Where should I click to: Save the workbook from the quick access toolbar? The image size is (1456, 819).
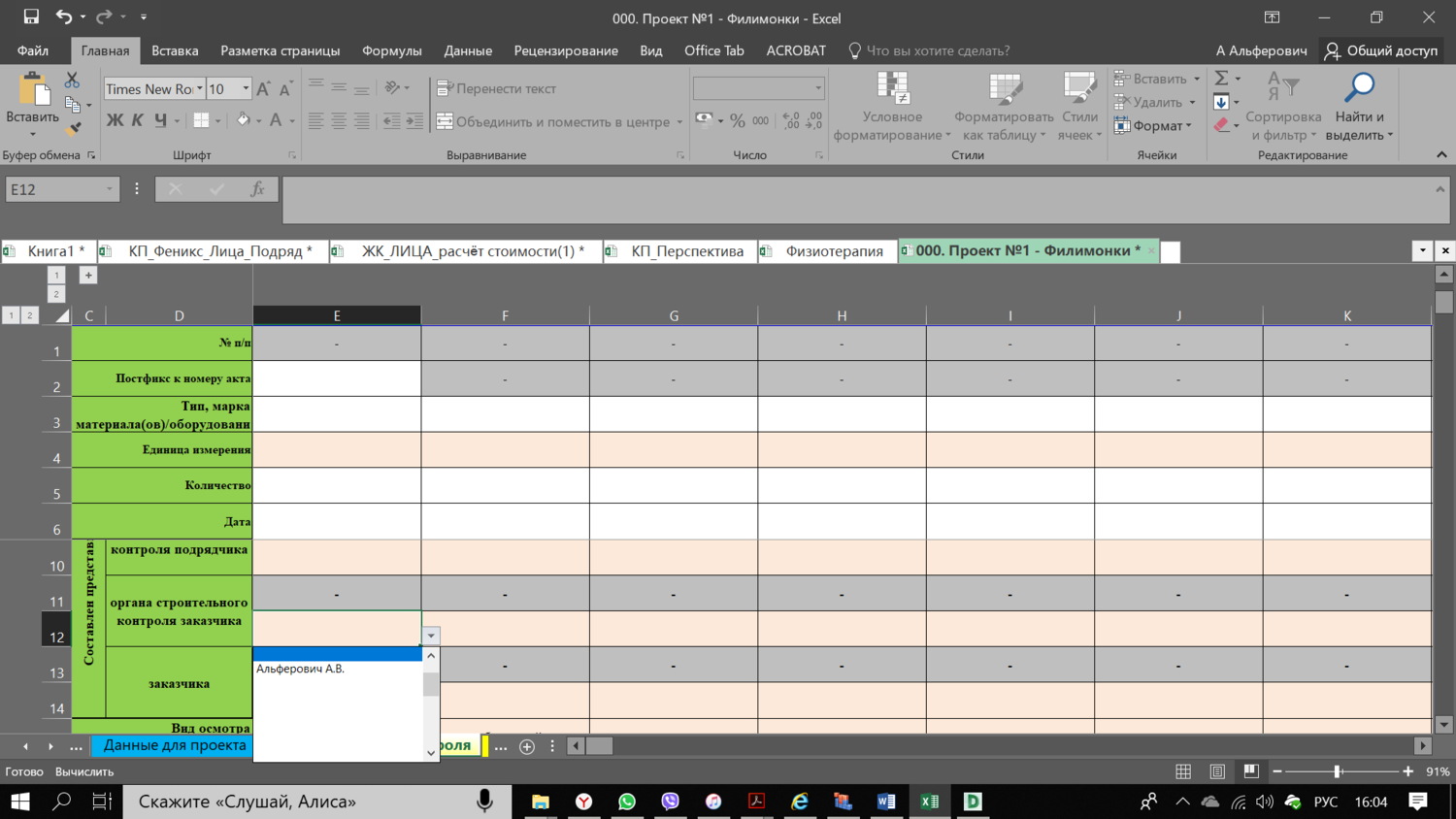31,16
